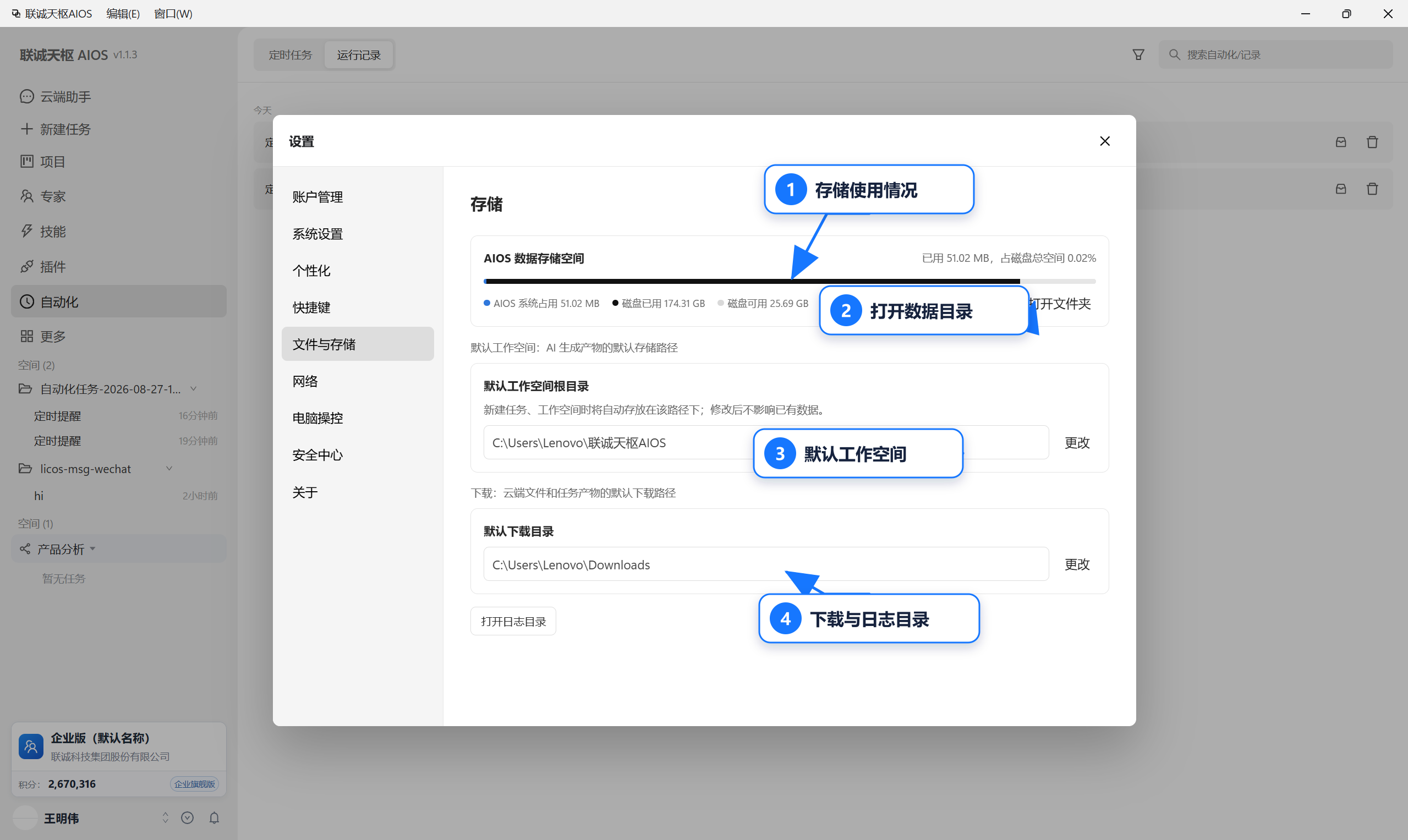Screen dimensions: 1408x840
Task: Select 账户管理 in settings
Action: click(358, 197)
